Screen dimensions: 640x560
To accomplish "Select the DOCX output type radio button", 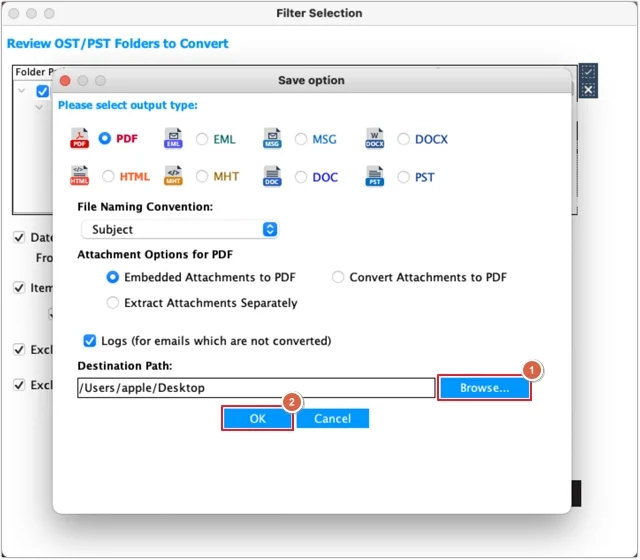I will coord(403,139).
